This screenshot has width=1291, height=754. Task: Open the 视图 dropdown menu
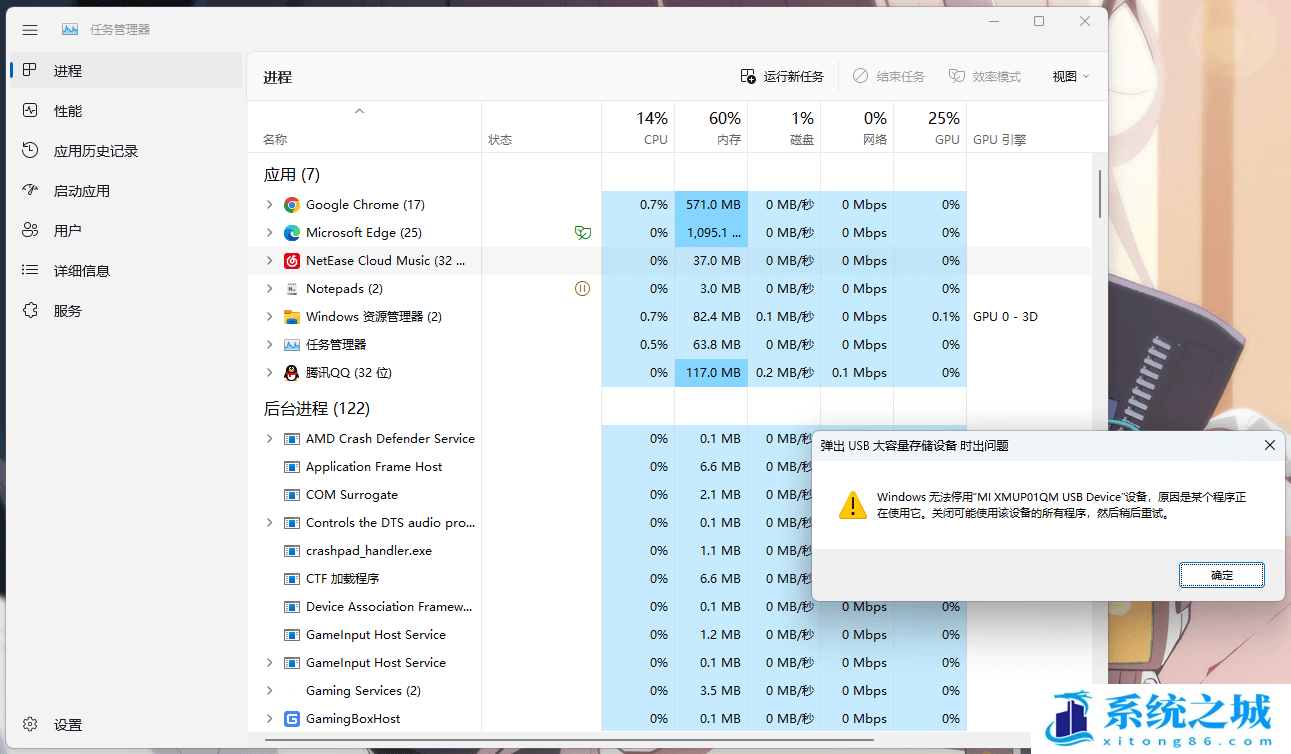click(x=1070, y=76)
